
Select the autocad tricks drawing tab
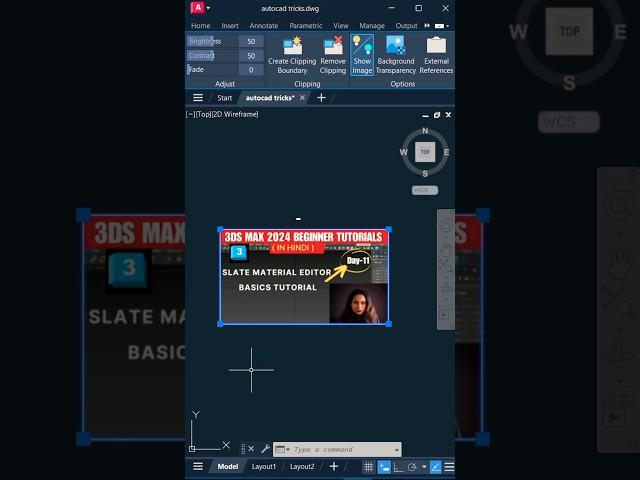(270, 98)
